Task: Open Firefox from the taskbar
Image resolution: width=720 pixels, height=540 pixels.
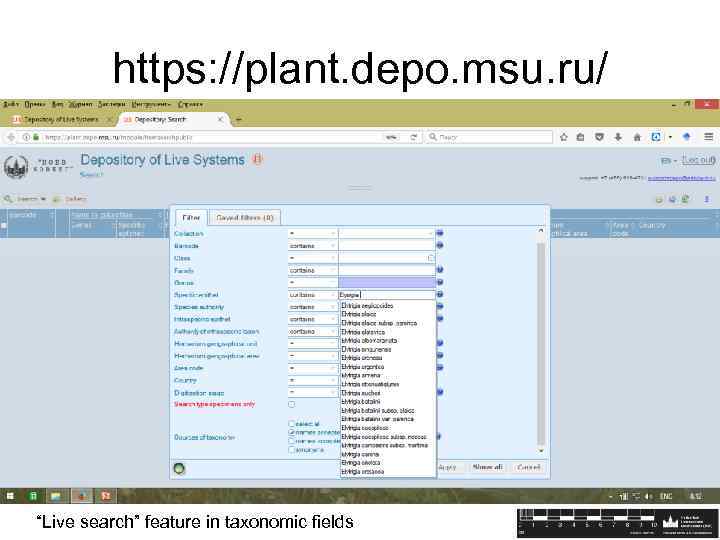Action: coord(81,496)
